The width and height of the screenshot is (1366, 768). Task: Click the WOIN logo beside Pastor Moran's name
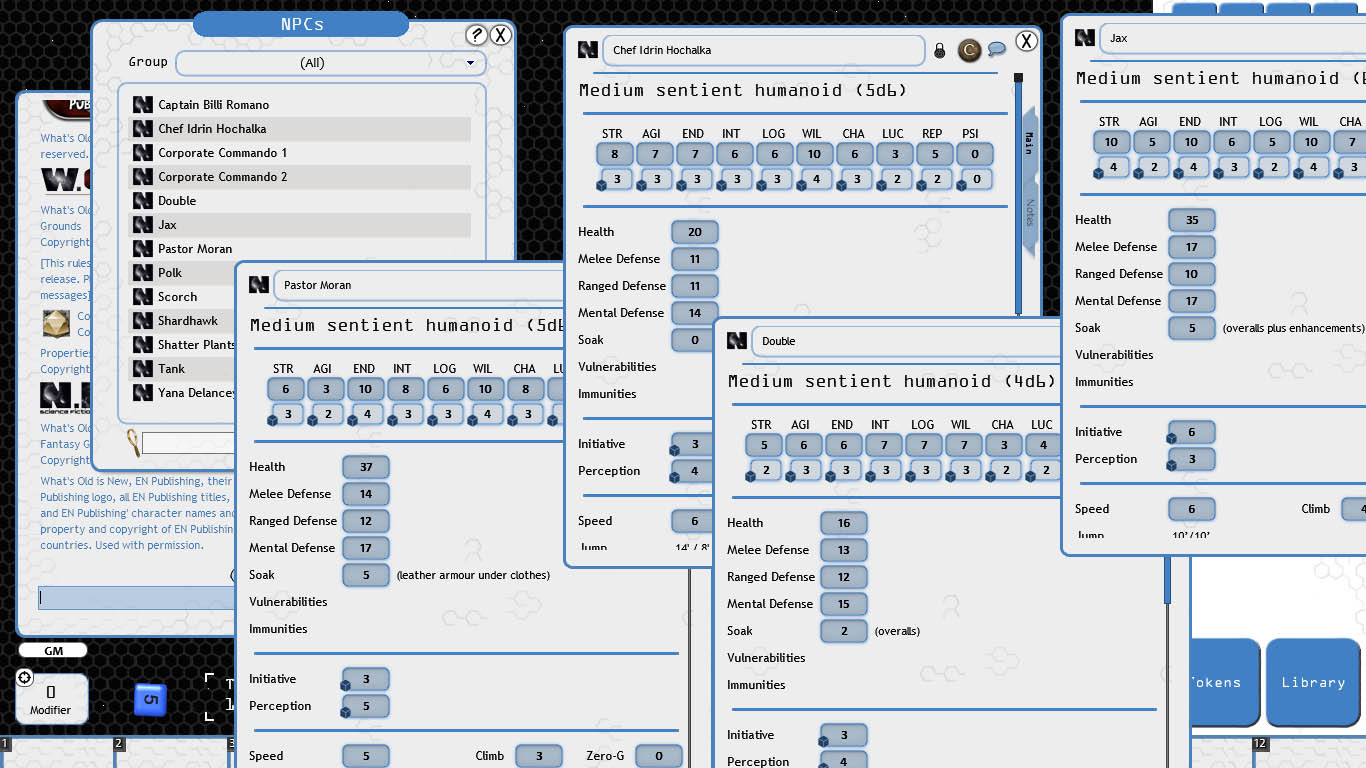pos(259,285)
